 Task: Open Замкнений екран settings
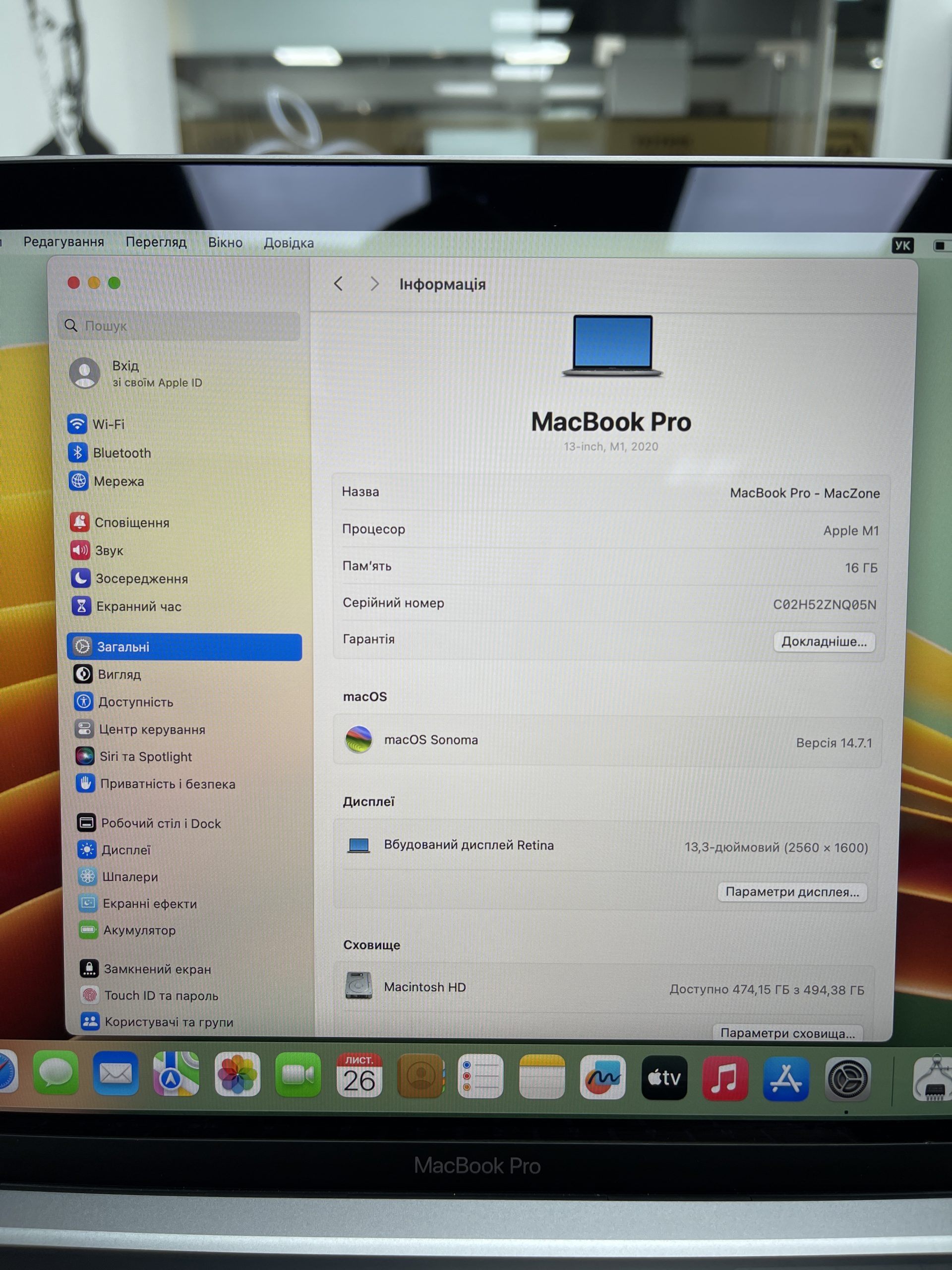click(x=146, y=969)
